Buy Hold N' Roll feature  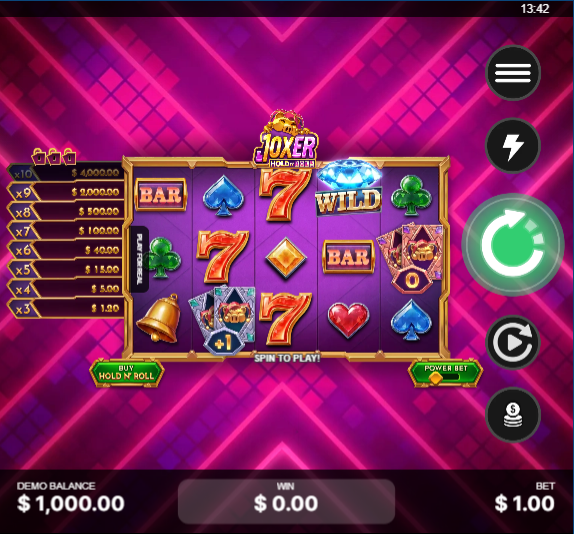point(127,373)
